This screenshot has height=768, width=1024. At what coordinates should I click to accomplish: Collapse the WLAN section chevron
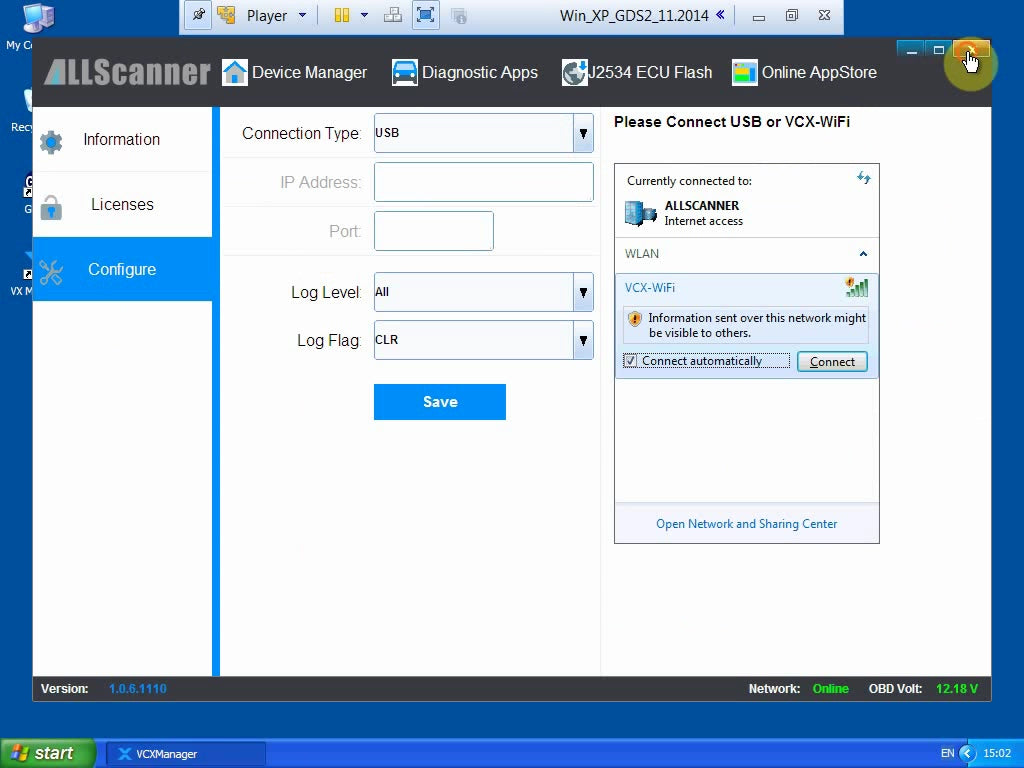(863, 254)
